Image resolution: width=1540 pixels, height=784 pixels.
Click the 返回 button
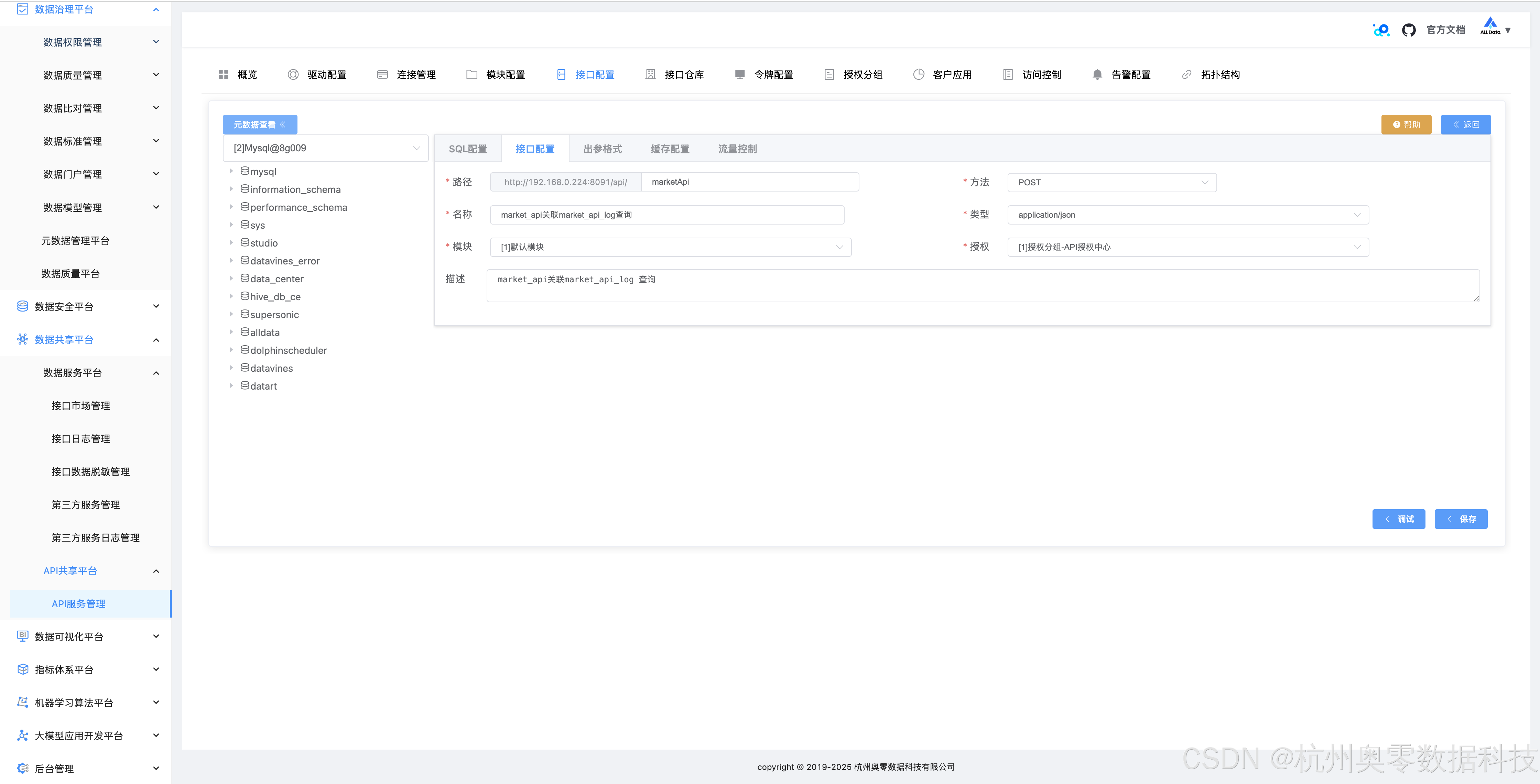[1465, 124]
